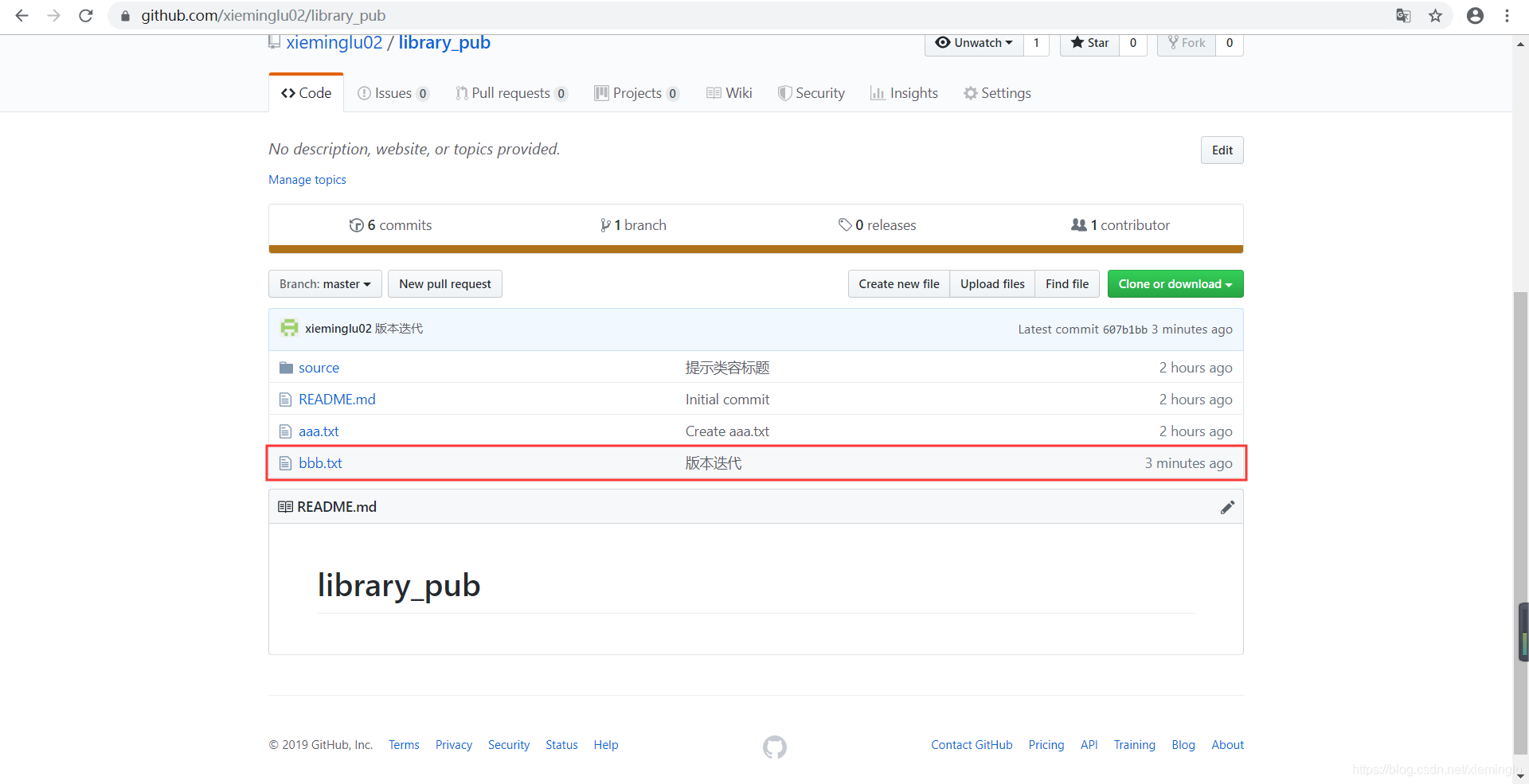The image size is (1529, 784).
Task: Bookmark this page with the star icon
Action: (x=1435, y=16)
